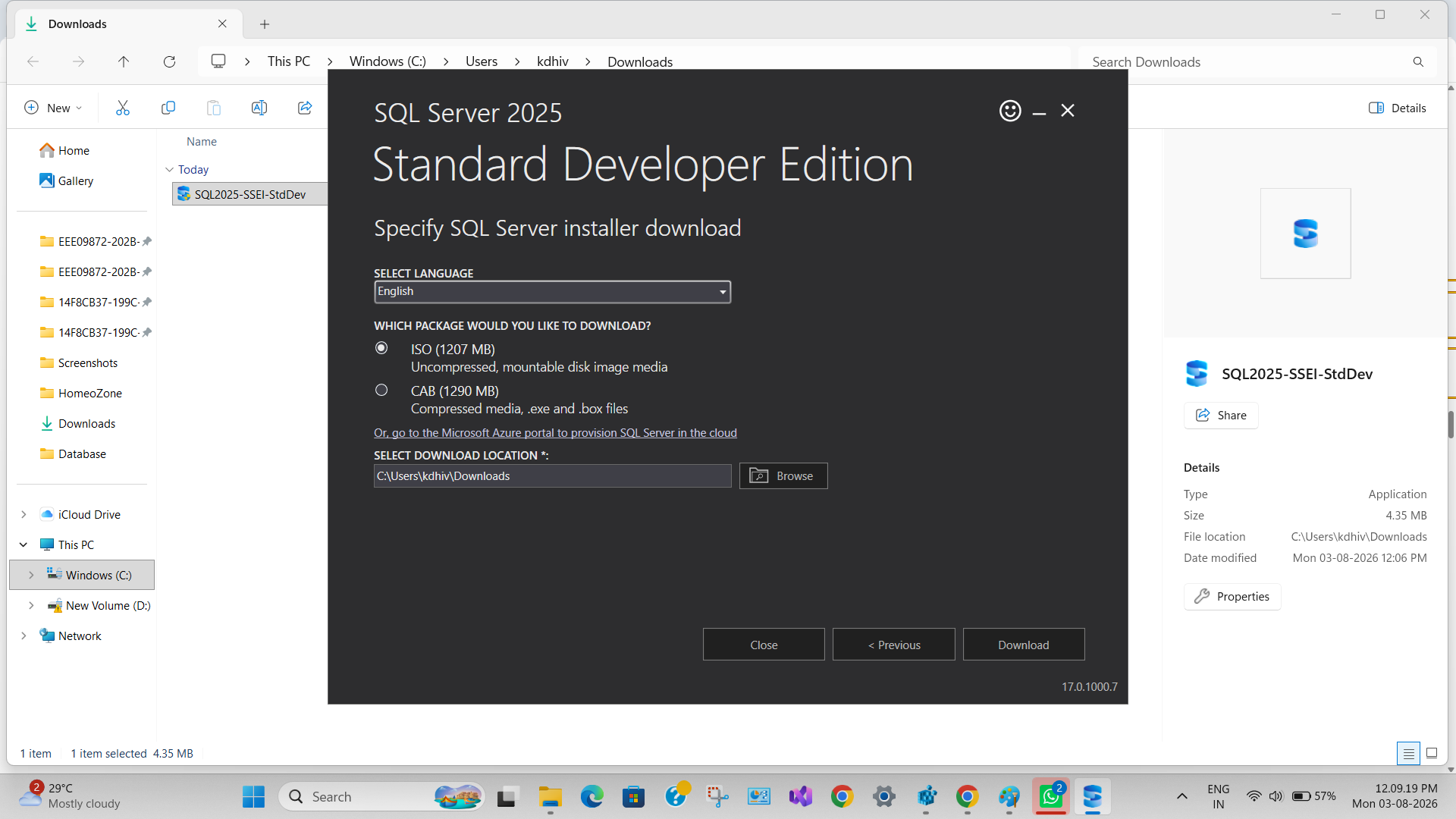Select the ISO package radio button
This screenshot has height=819, width=1456.
[x=381, y=348]
